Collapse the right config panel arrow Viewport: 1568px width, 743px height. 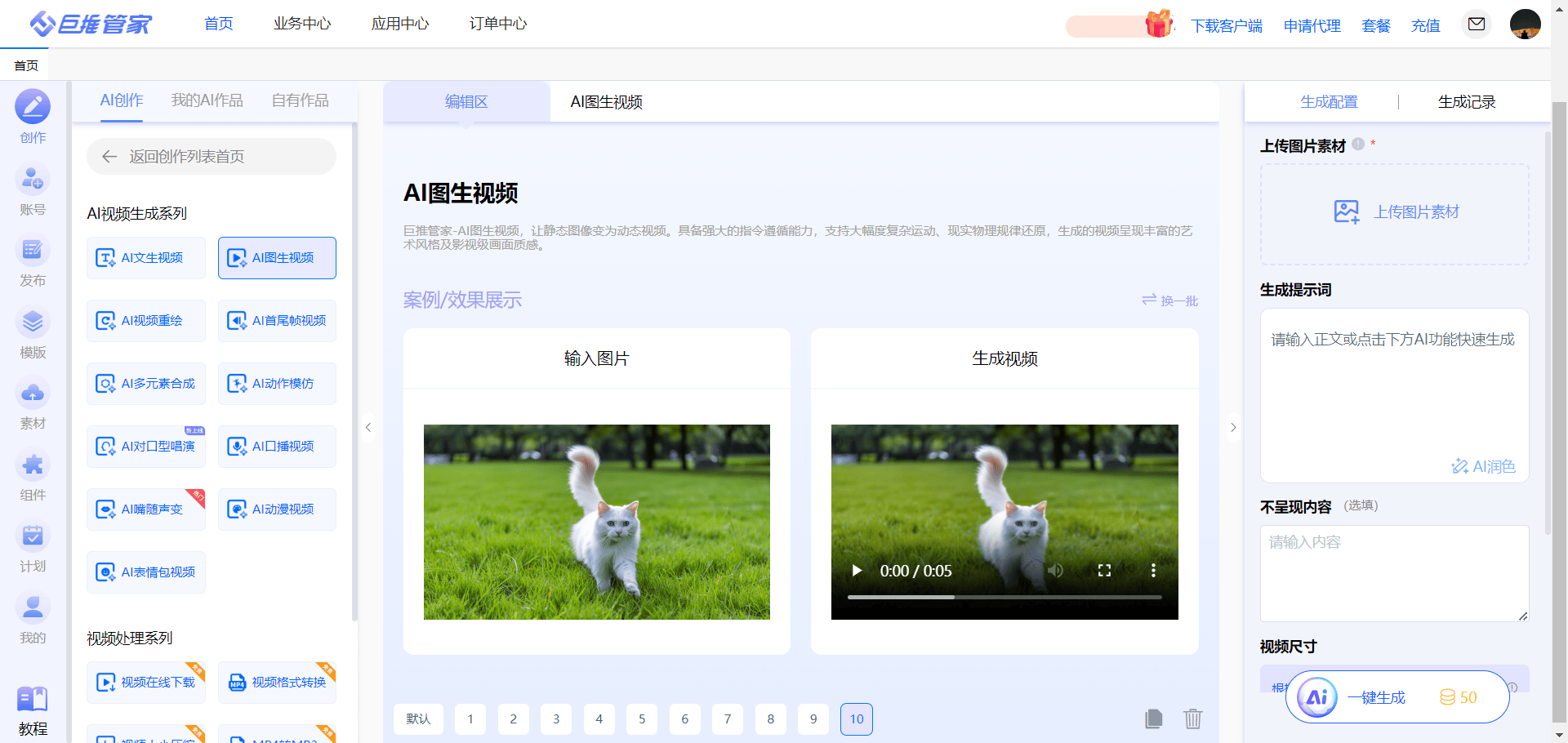click(1233, 427)
